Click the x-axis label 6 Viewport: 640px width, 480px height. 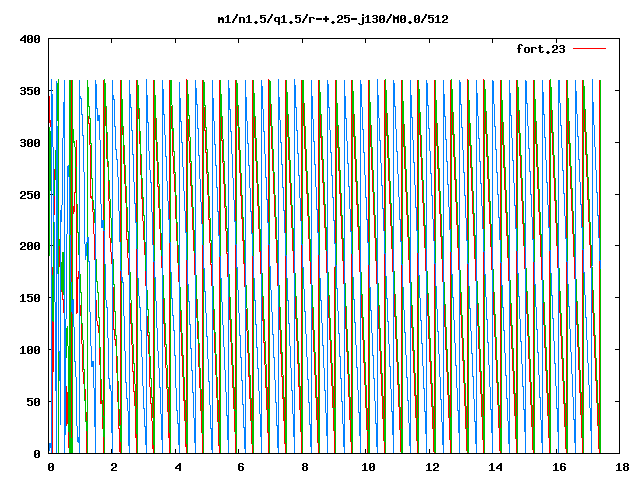click(241, 467)
